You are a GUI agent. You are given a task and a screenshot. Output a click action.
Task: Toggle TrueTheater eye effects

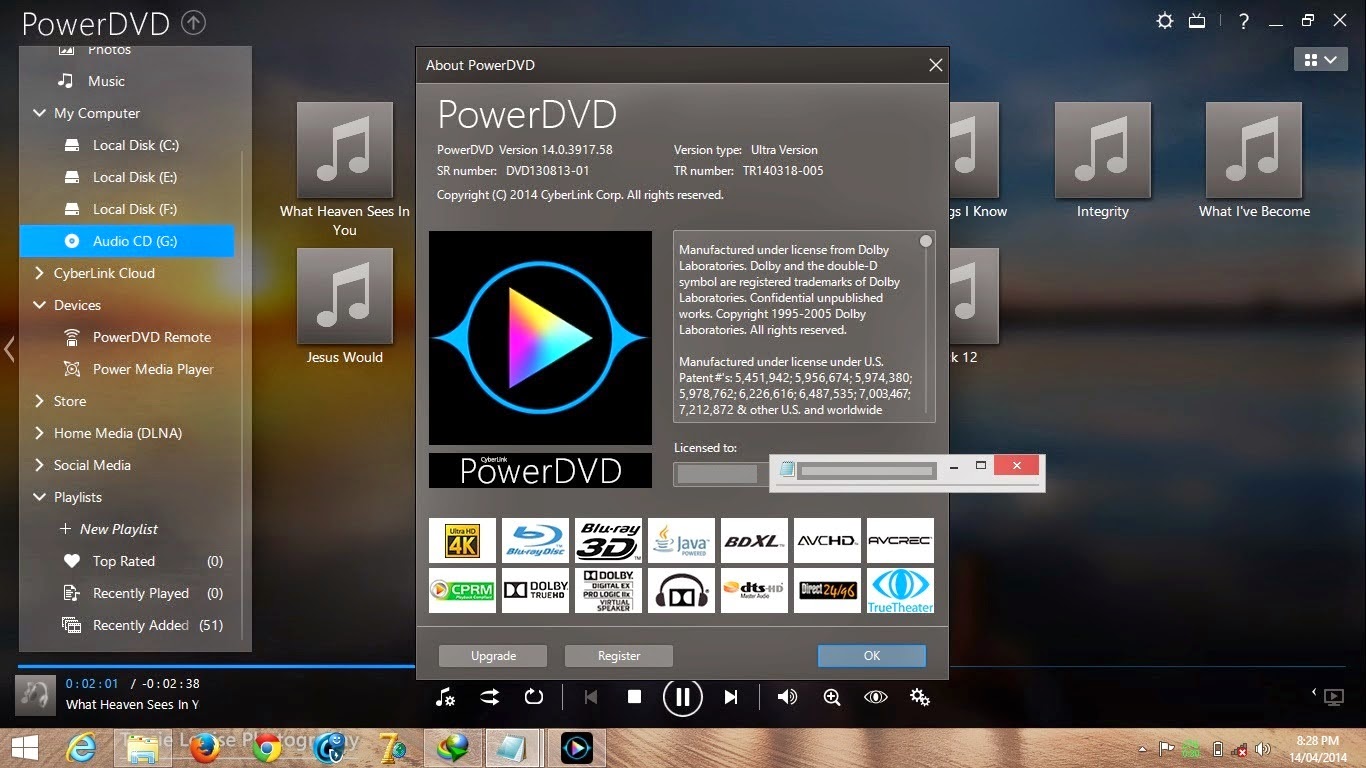click(875, 697)
